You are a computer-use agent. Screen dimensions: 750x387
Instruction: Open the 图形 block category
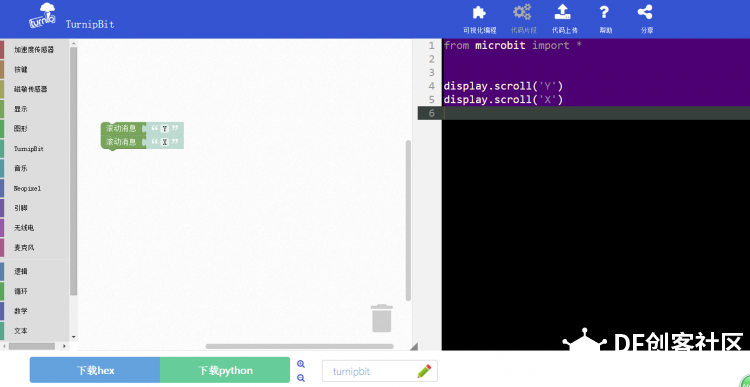click(34, 129)
